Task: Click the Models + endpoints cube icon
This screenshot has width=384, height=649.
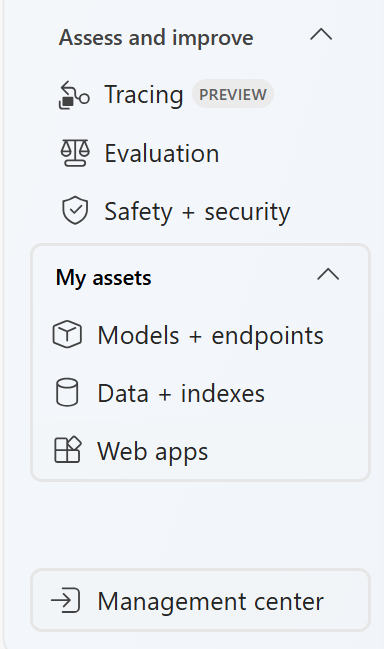Action: (67, 334)
